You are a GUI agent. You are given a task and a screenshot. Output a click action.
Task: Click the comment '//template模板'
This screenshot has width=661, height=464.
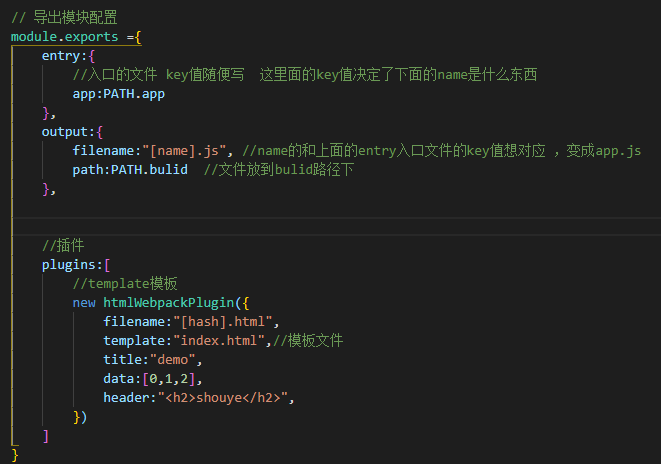coord(125,284)
